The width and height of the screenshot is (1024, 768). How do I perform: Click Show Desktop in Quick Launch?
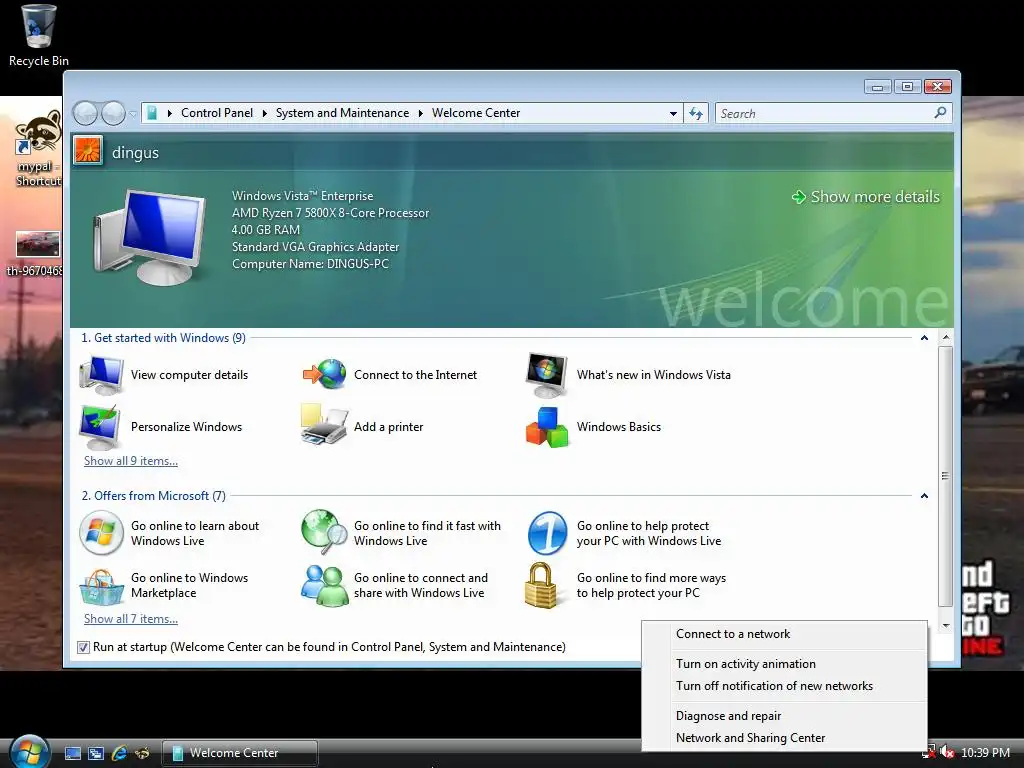[73, 753]
